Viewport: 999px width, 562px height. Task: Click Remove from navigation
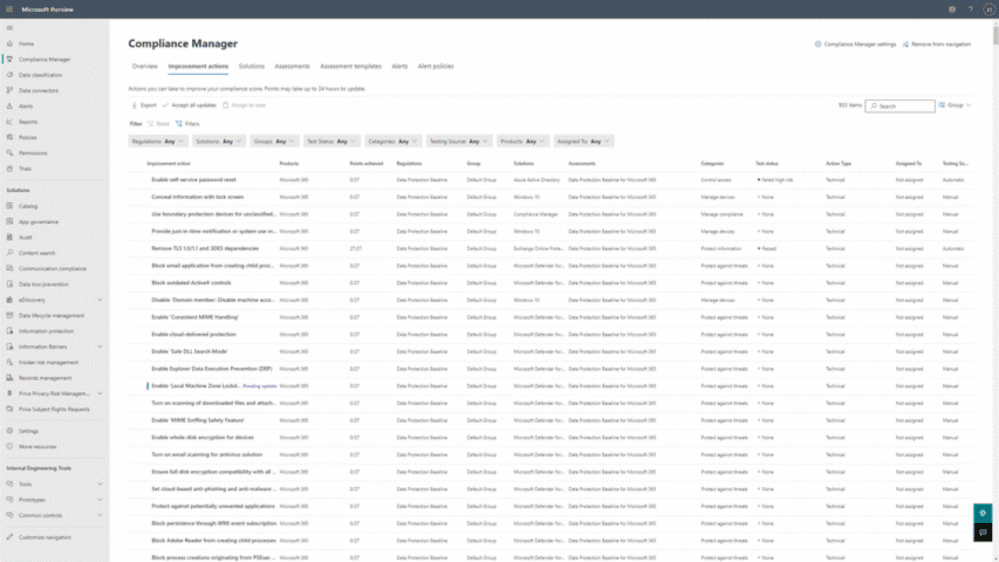(x=937, y=45)
